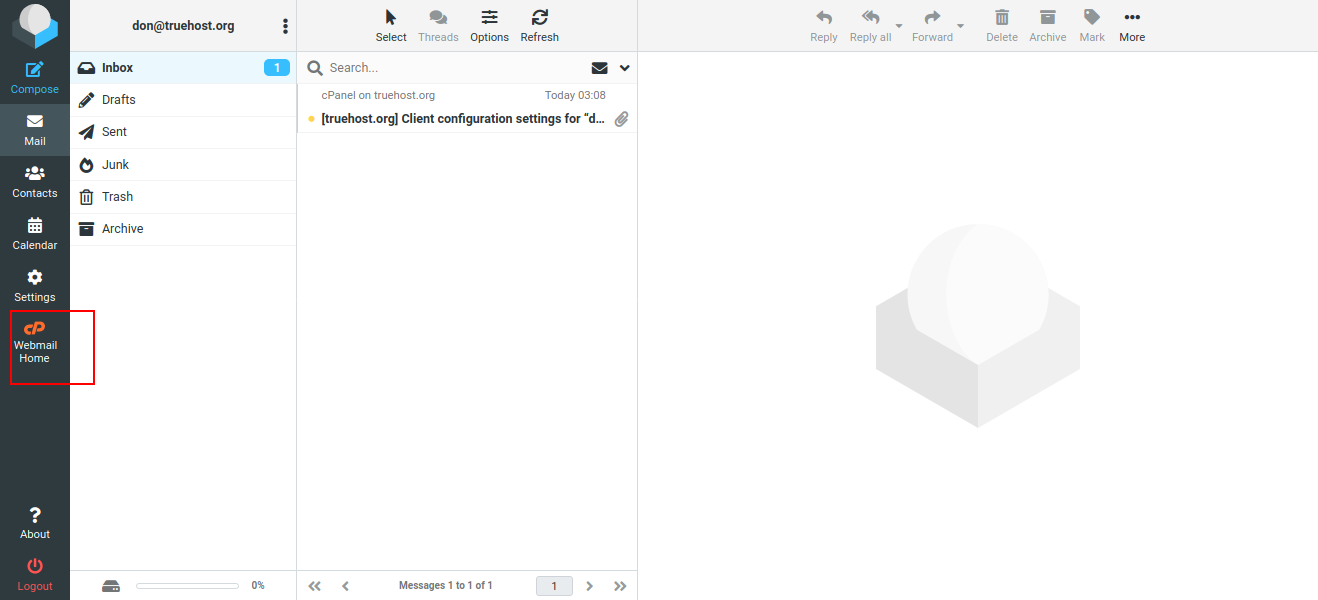
Task: Click the page number field showing 1
Action: point(554,586)
